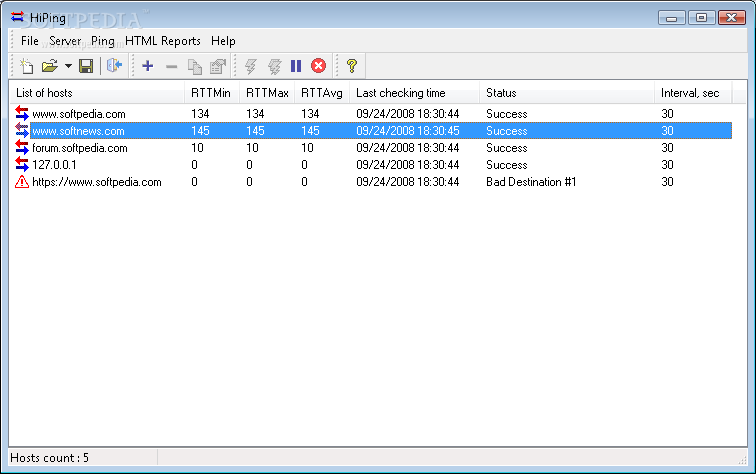Pause pinging with the blue pause icon
Viewport: 756px width, 474px height.
[x=296, y=66]
